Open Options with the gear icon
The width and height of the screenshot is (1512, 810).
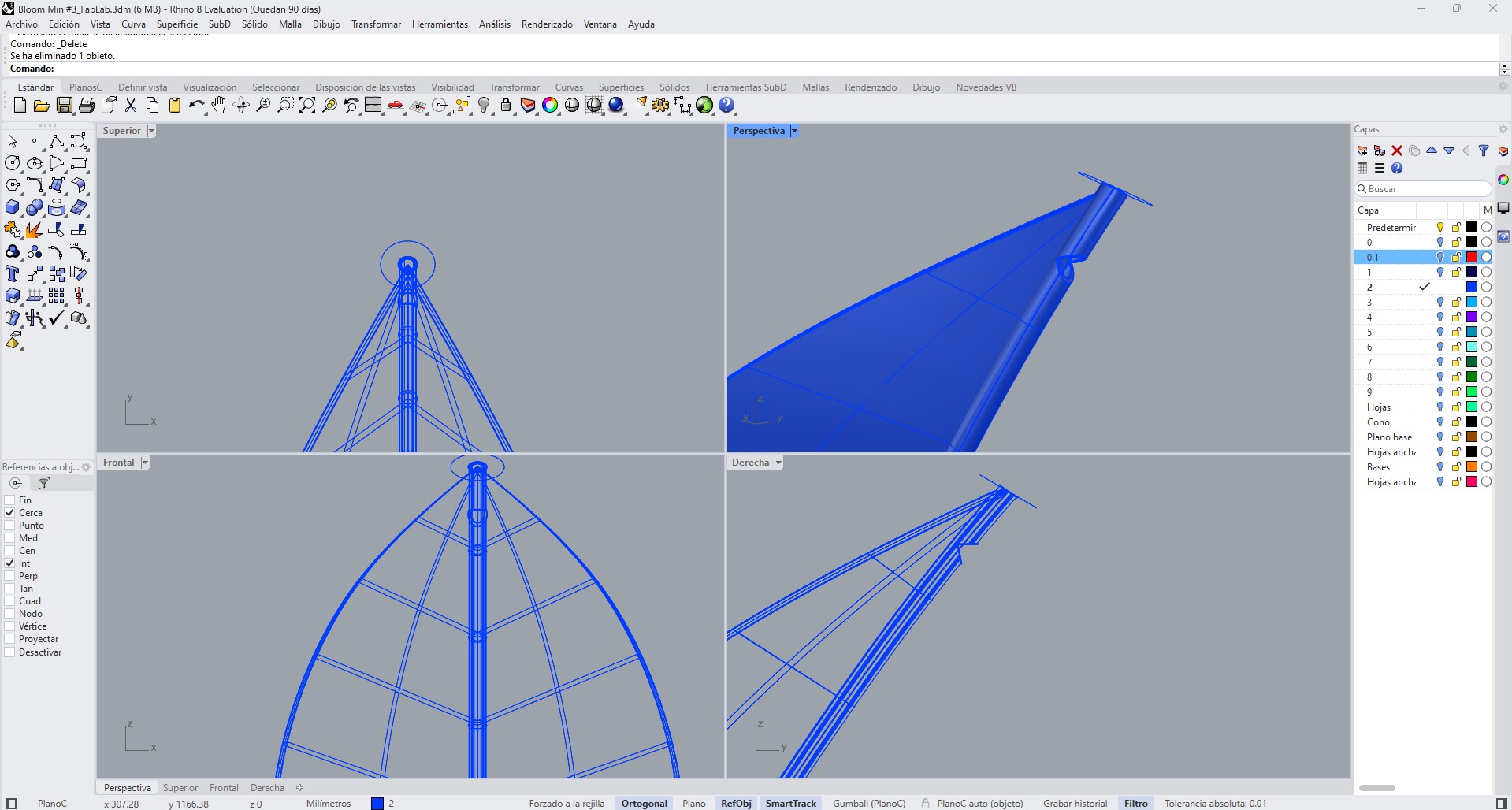[x=660, y=105]
